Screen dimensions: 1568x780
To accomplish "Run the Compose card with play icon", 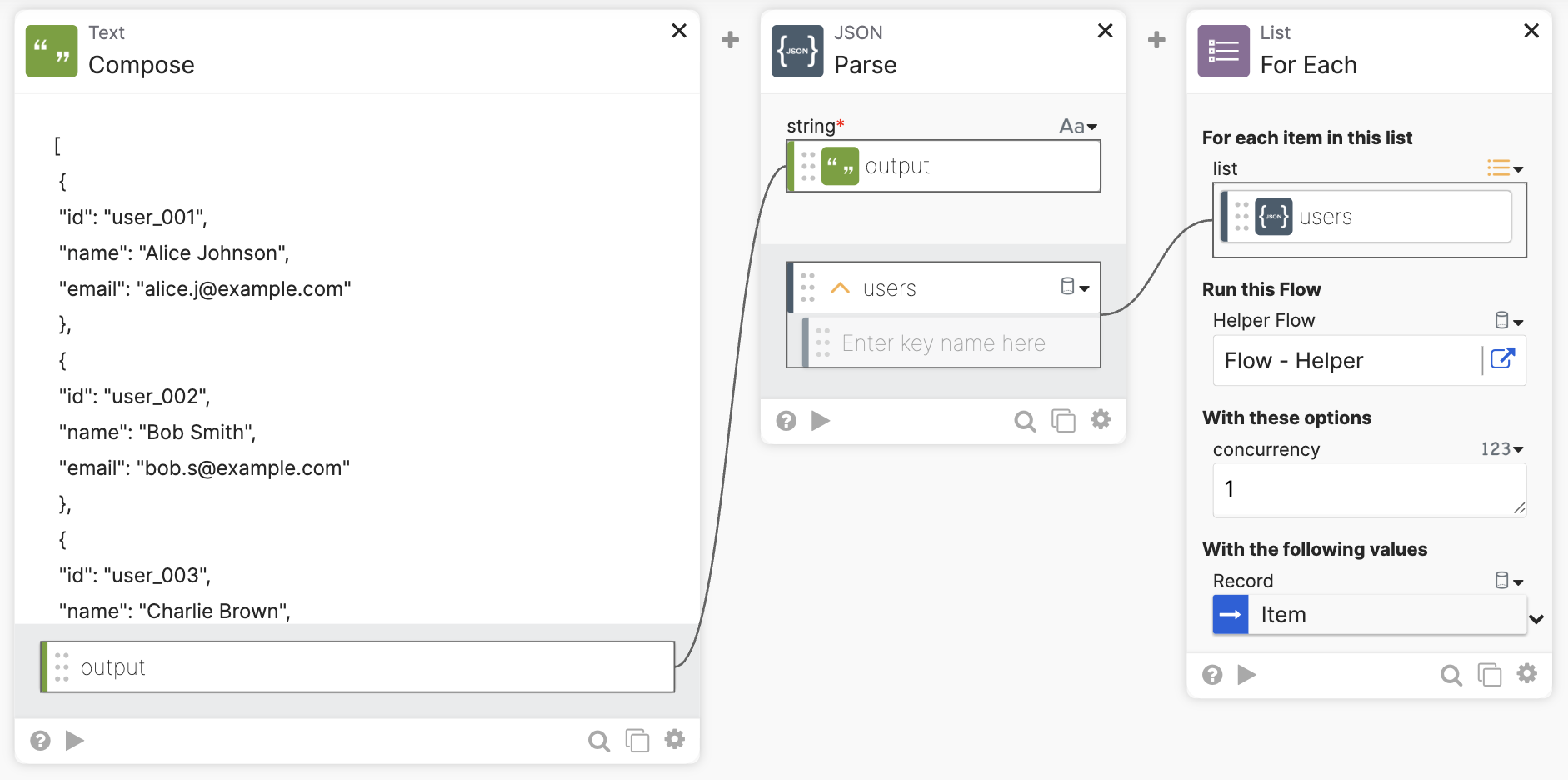I will 75,740.
